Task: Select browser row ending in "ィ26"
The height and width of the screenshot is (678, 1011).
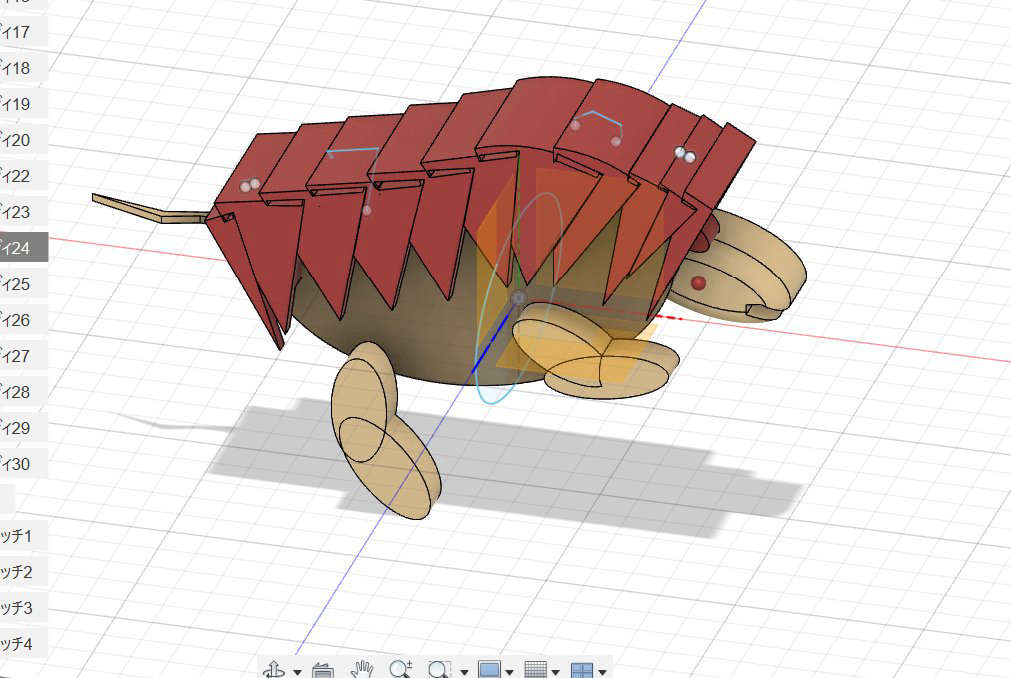Action: pos(24,320)
